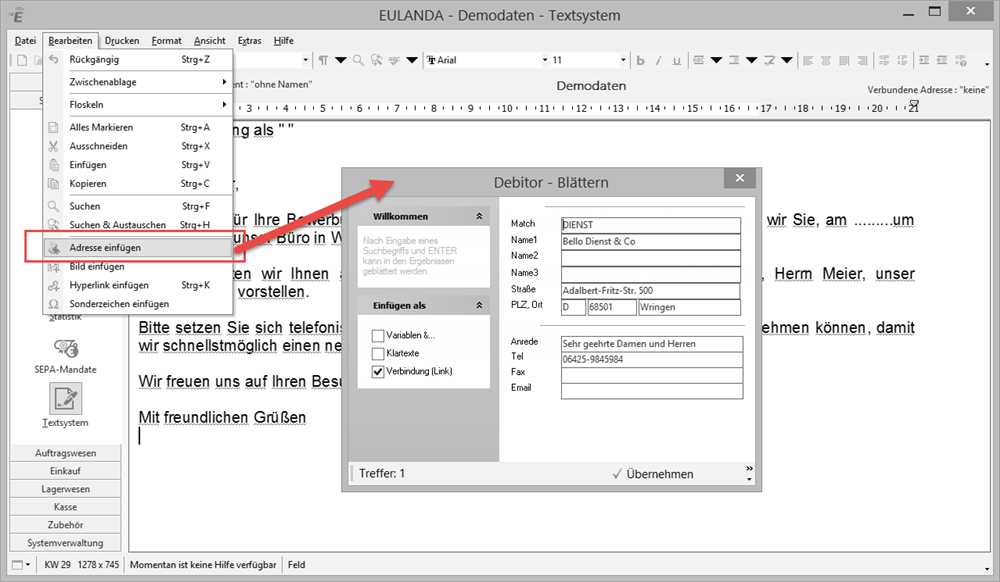
Task: Close the Debitor - Blättern dialog
Action: 739,178
